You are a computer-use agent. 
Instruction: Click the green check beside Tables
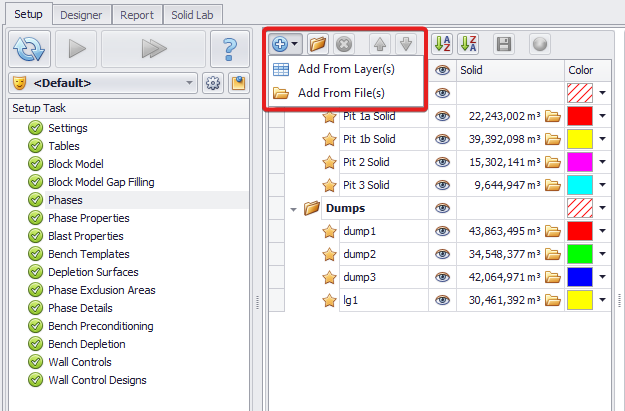(35, 146)
